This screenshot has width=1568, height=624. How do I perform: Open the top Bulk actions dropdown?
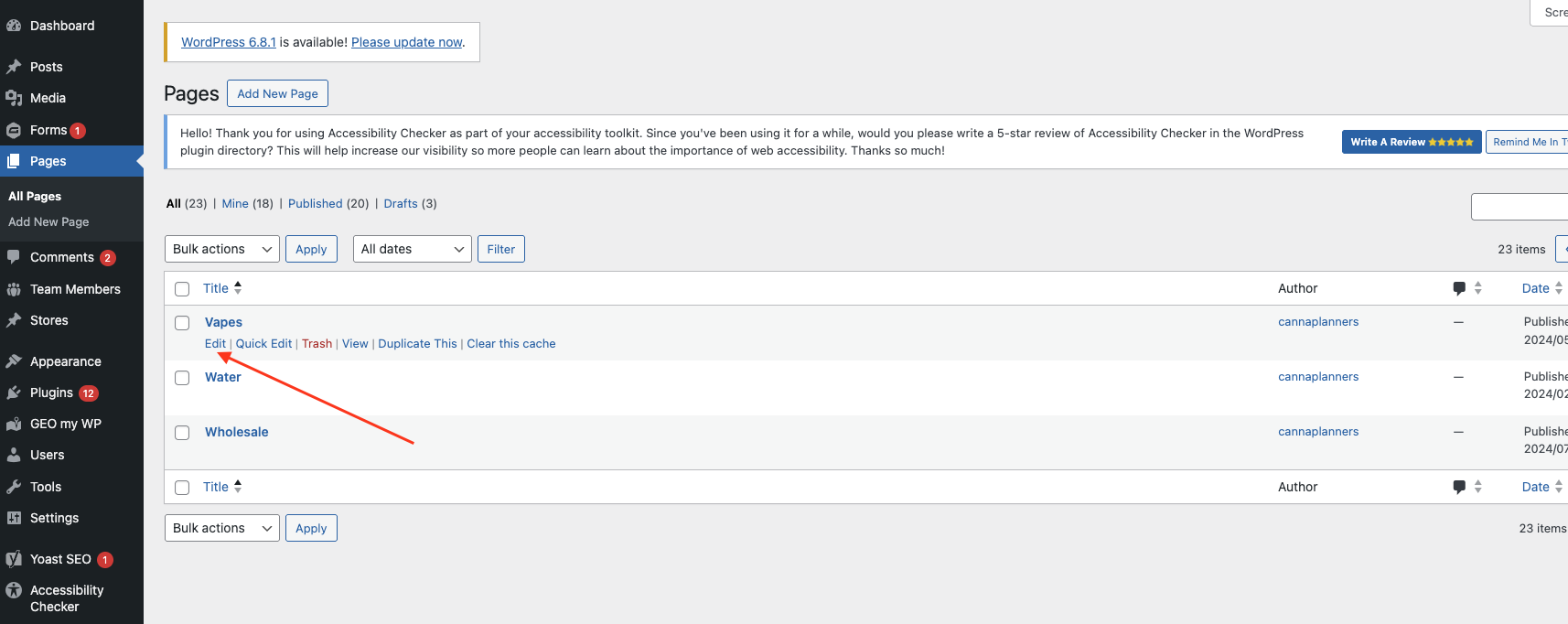(x=222, y=249)
